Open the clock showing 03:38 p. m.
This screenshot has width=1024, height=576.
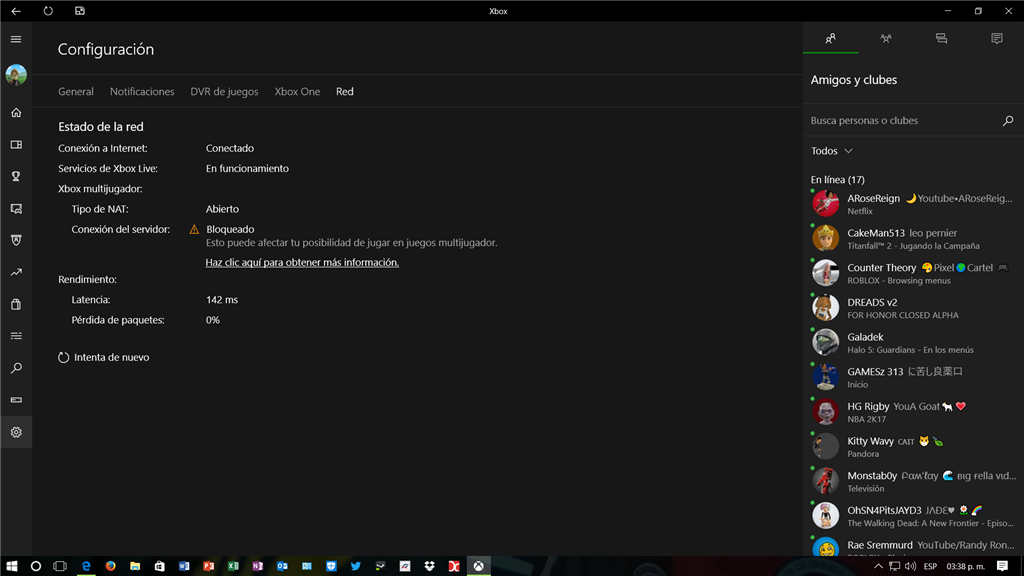coord(965,566)
